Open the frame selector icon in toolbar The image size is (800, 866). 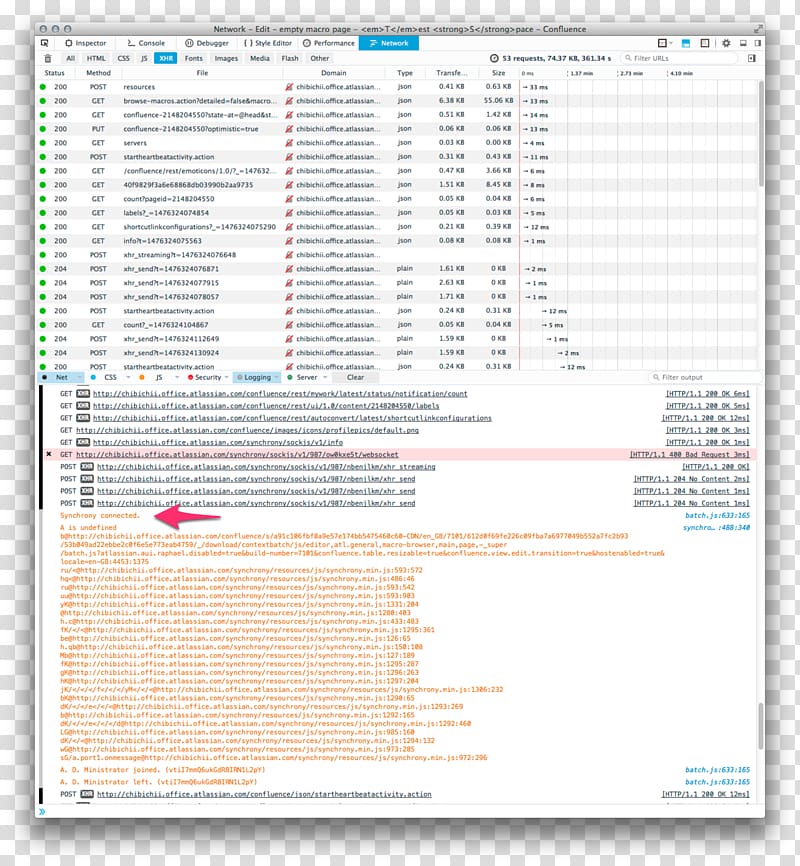pos(663,43)
